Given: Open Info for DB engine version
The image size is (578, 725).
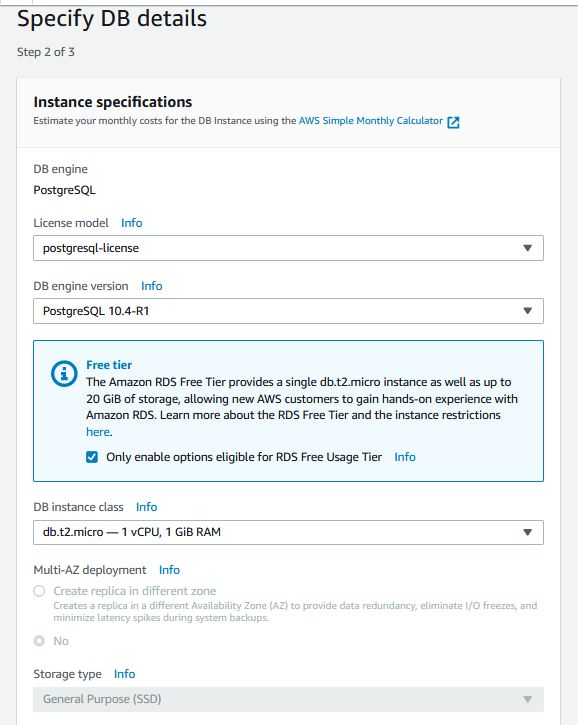Looking at the screenshot, I should point(152,286).
